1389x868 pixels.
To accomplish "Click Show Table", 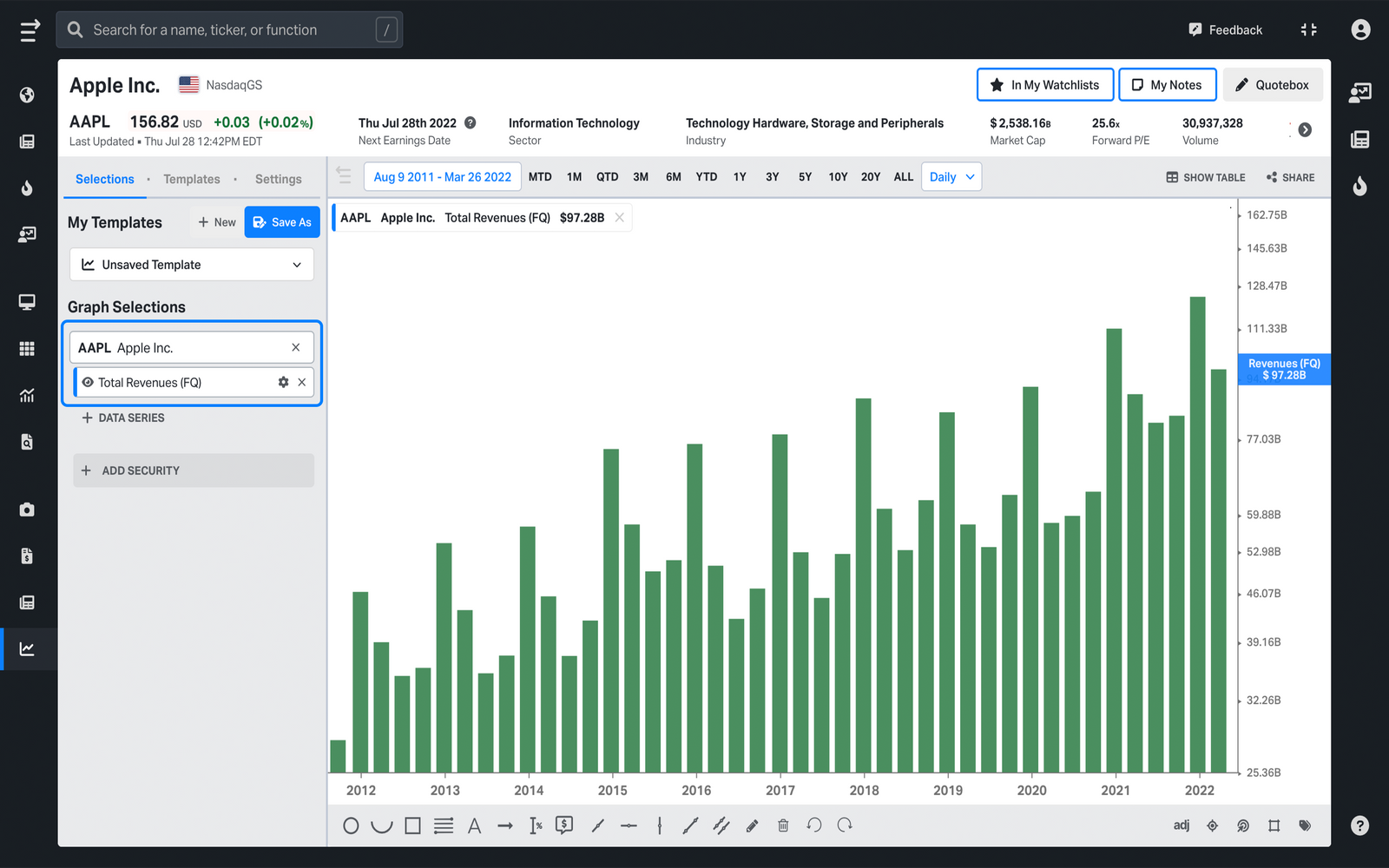I will pyautogui.click(x=1206, y=177).
